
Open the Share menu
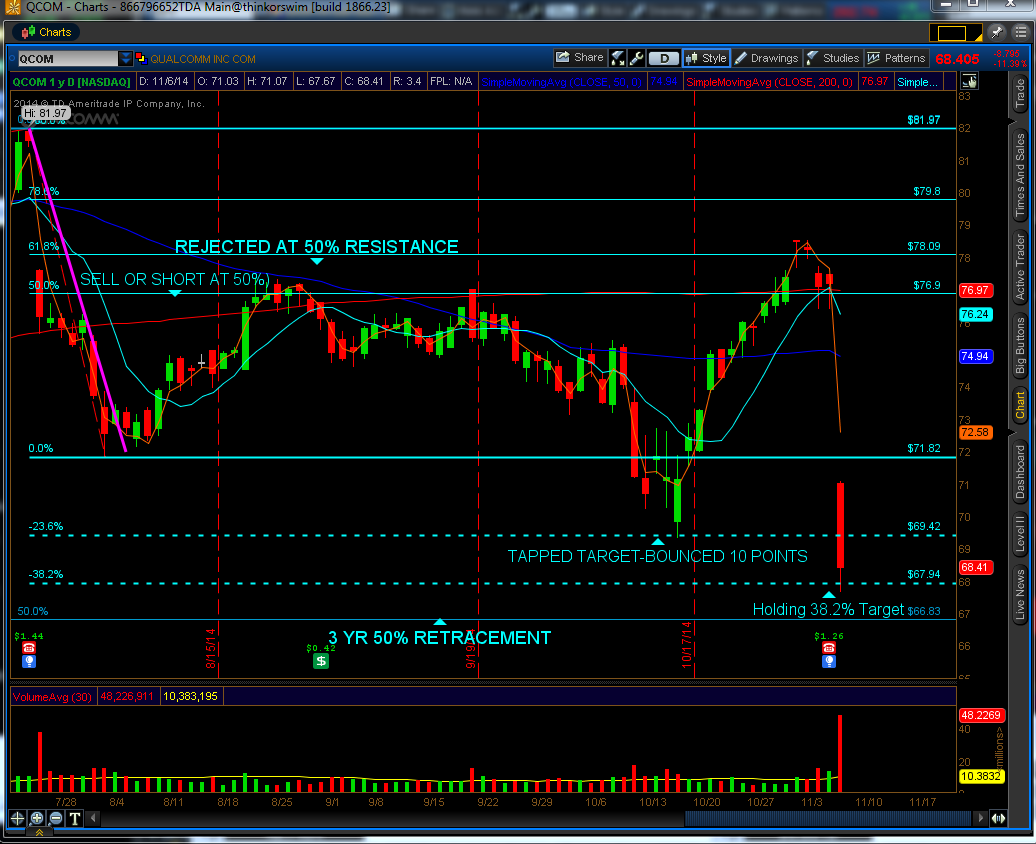click(579, 58)
